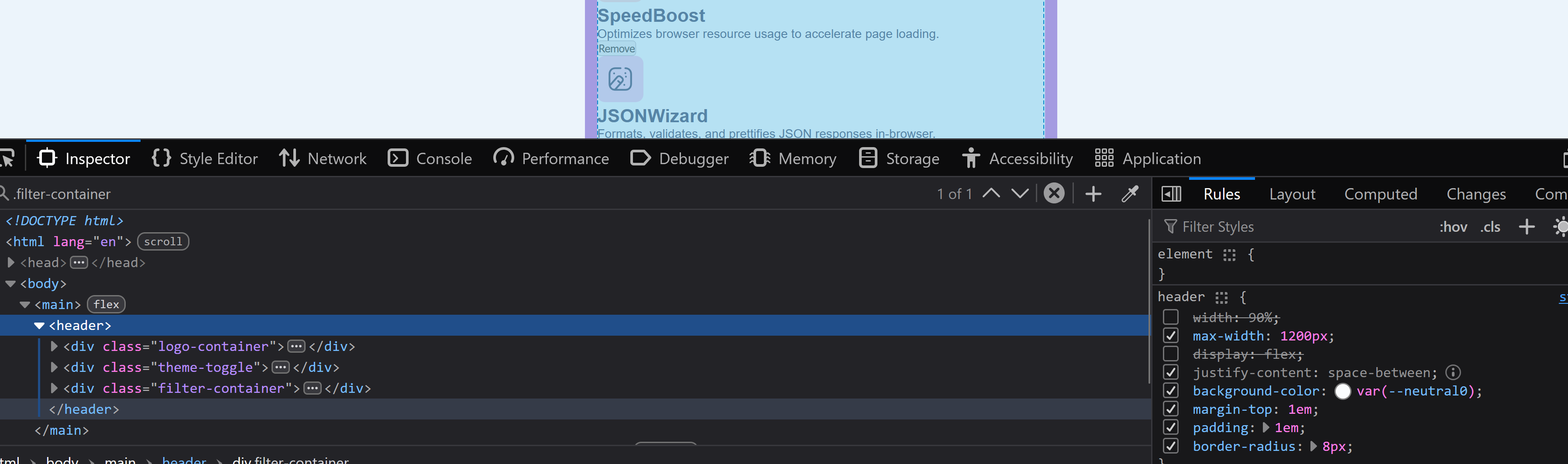Click the header rule selector highlighter icon

pyautogui.click(x=1222, y=297)
